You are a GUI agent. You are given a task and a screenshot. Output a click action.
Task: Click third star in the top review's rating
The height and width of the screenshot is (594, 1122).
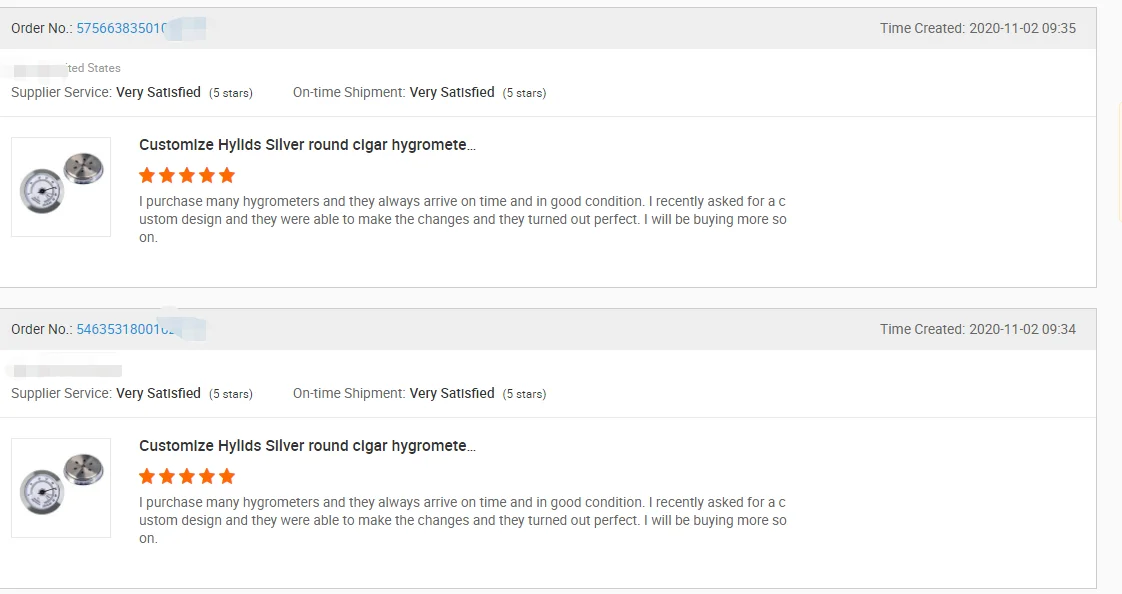click(187, 176)
